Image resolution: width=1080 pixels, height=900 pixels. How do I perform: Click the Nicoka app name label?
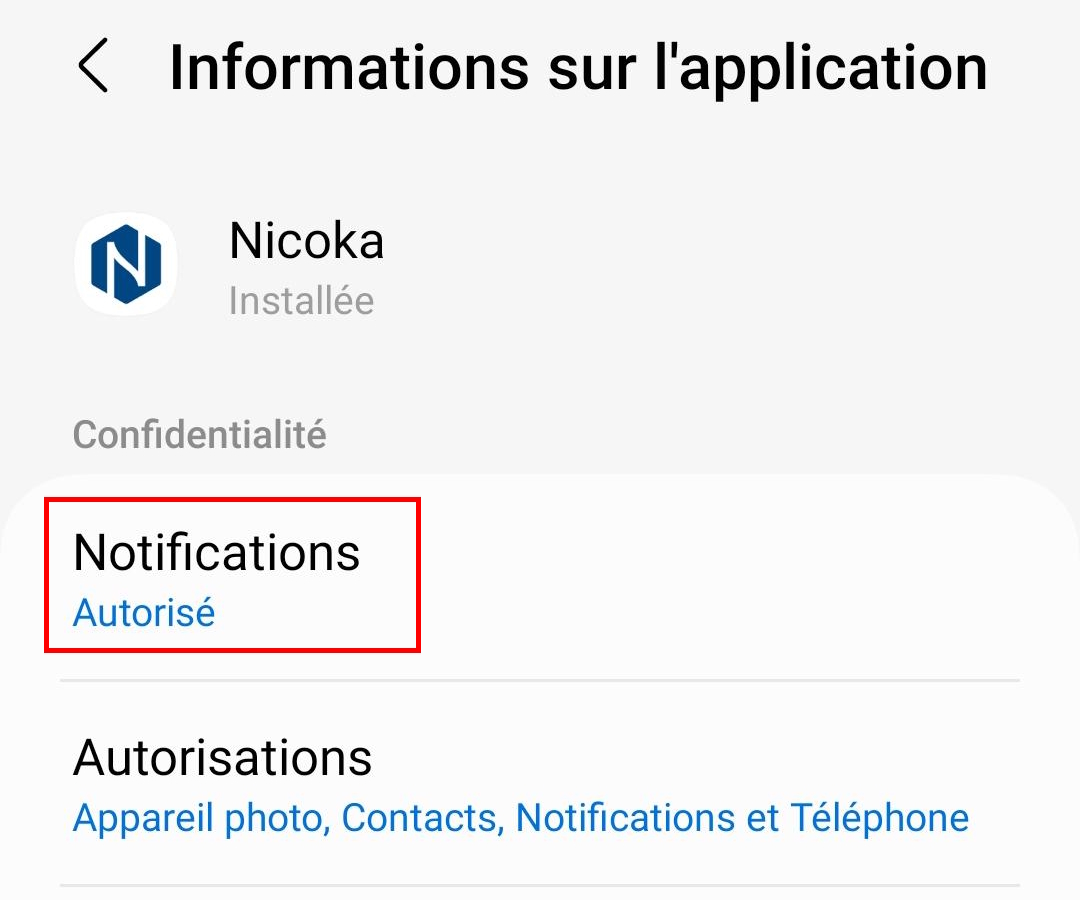point(306,241)
